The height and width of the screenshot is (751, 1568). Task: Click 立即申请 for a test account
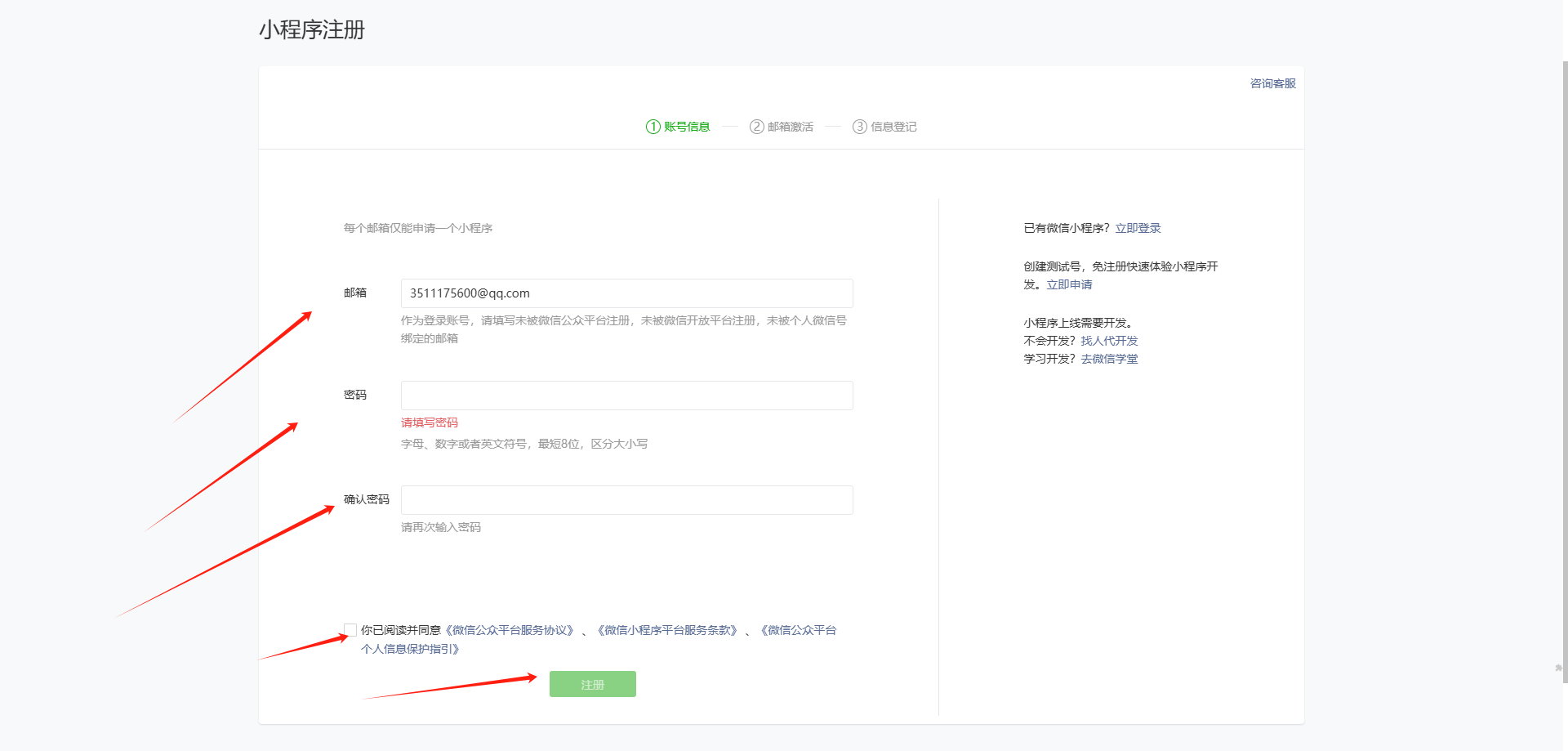tap(1069, 284)
